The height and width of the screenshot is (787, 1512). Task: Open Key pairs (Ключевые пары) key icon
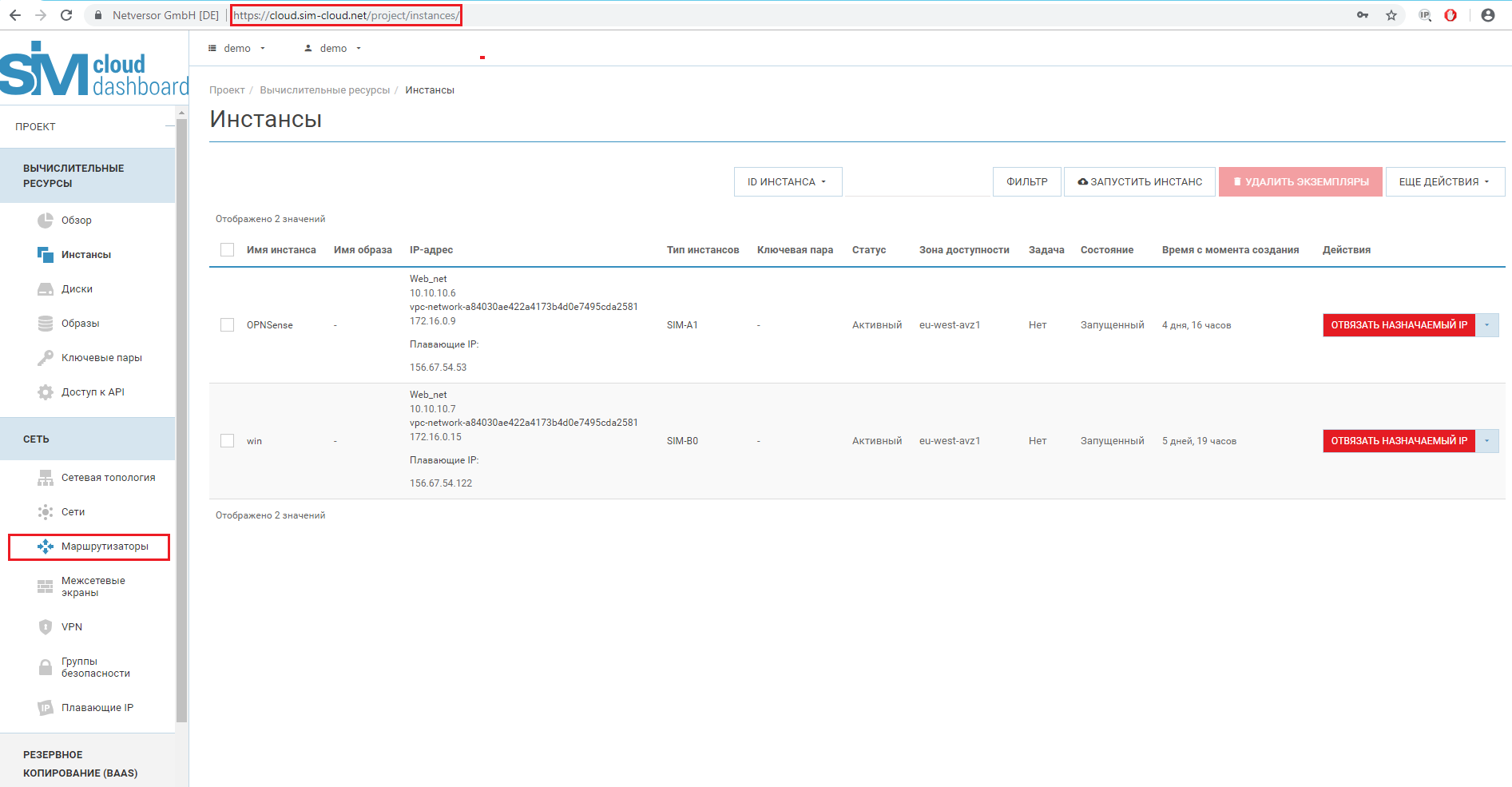click(46, 358)
